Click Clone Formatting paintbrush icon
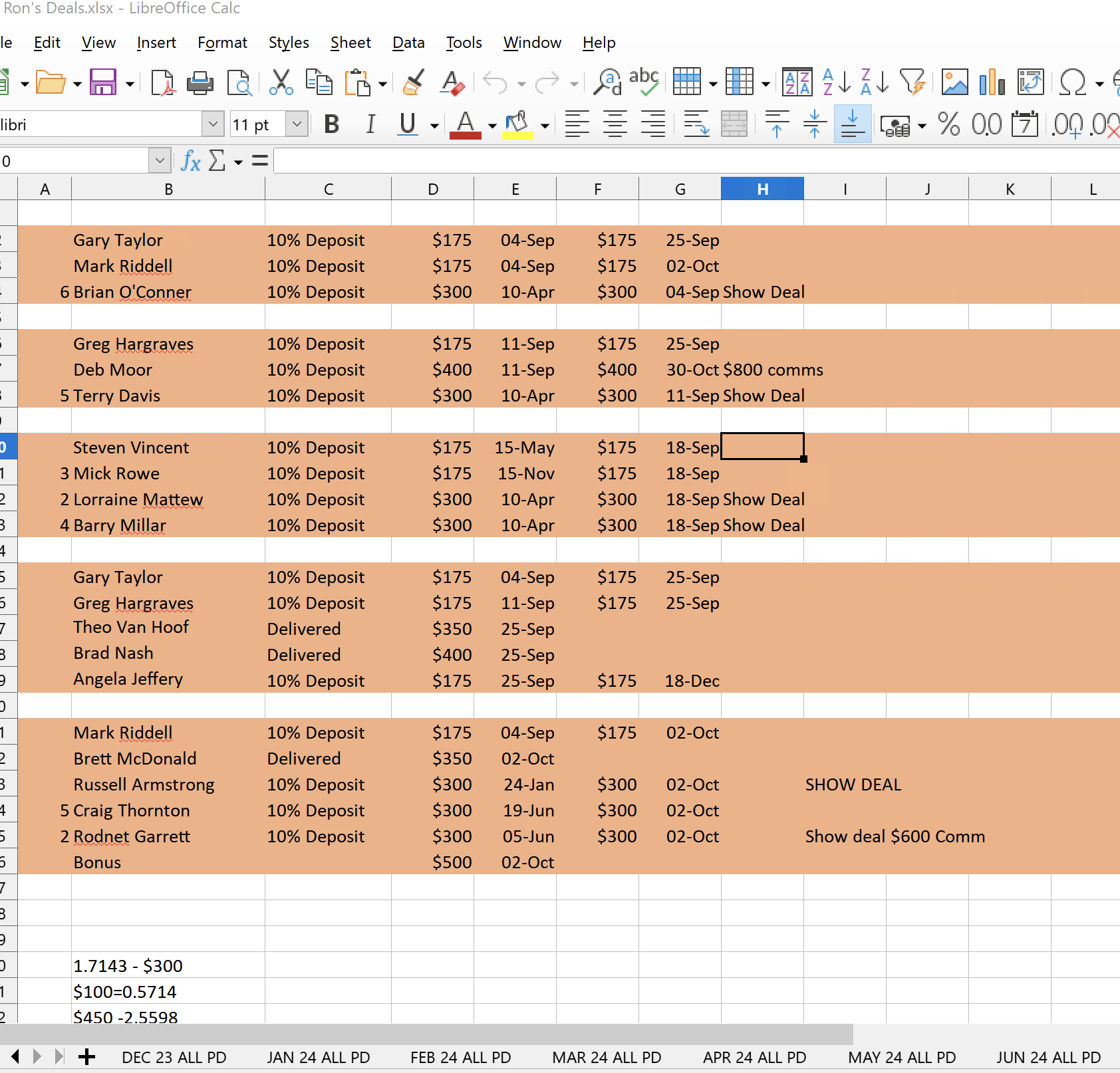The width and height of the screenshot is (1120, 1073). tap(414, 82)
